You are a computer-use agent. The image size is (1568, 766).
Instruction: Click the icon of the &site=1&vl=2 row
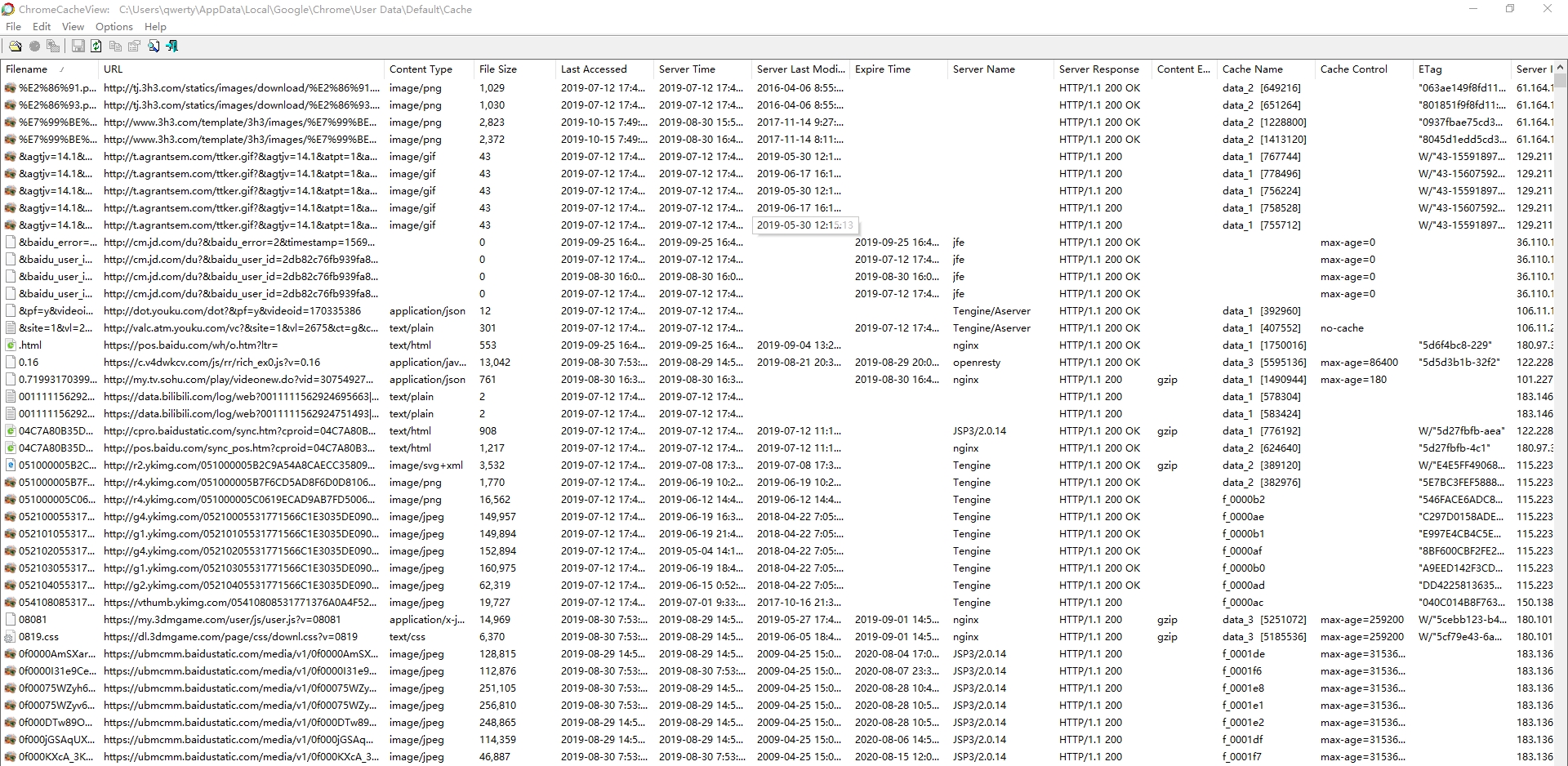[x=11, y=328]
